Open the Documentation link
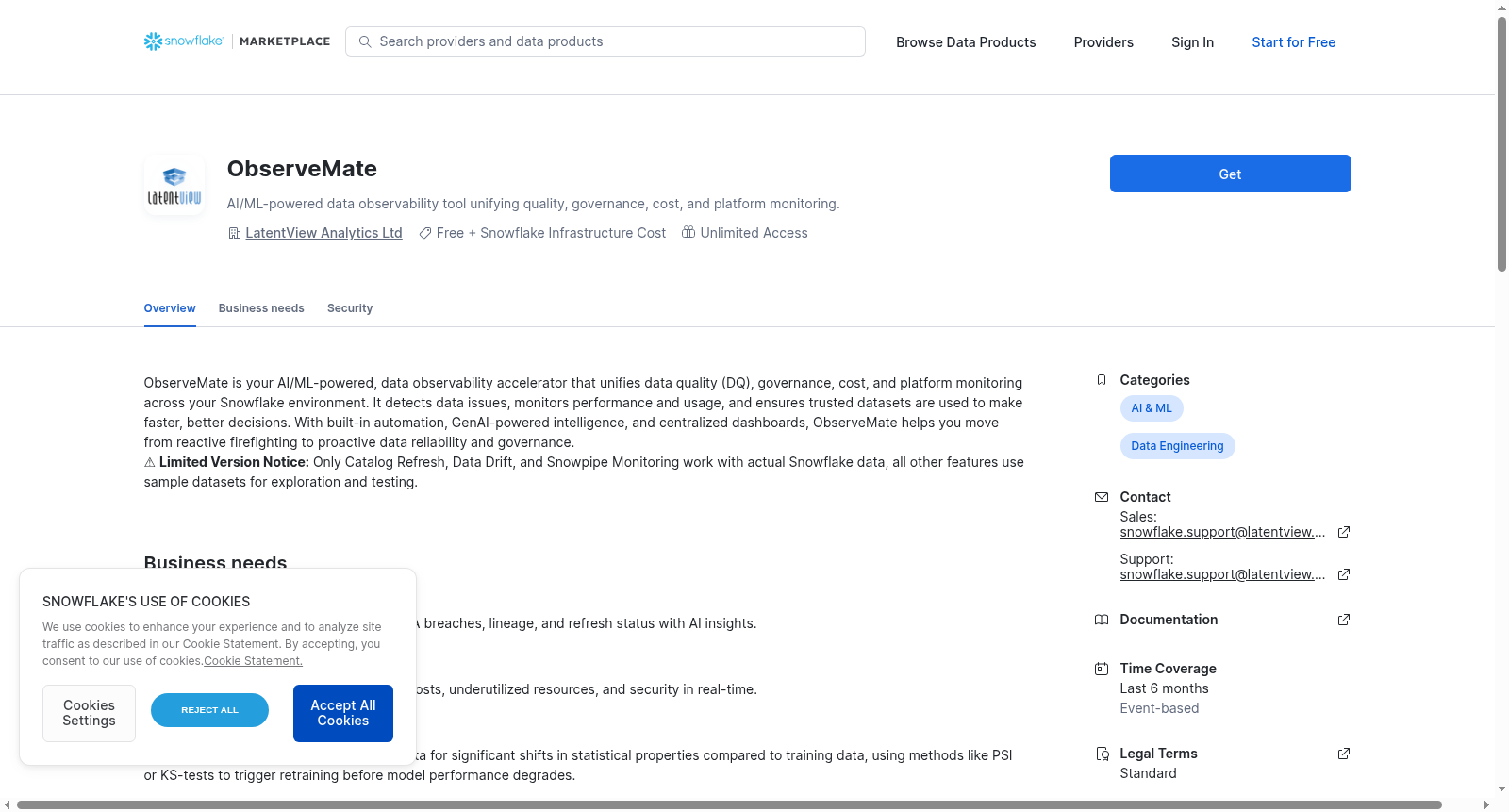This screenshot has height=812, width=1509. point(1169,620)
